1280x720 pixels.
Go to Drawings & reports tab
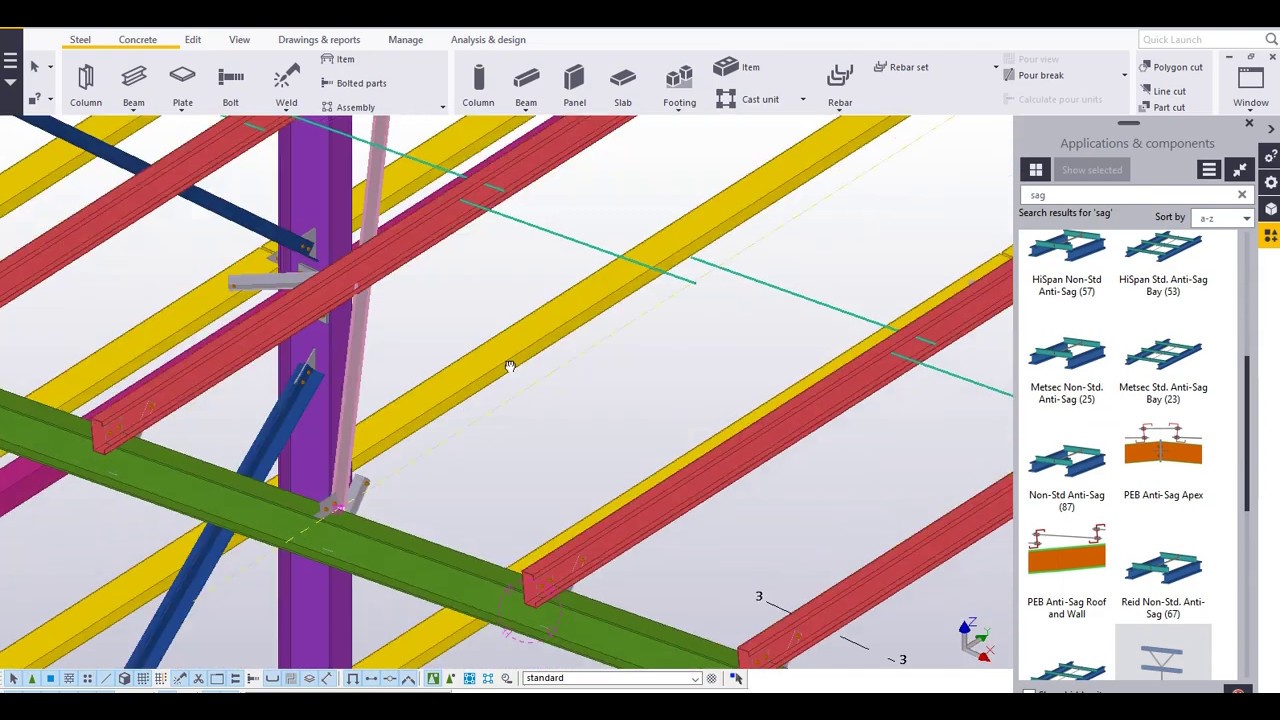pos(319,39)
